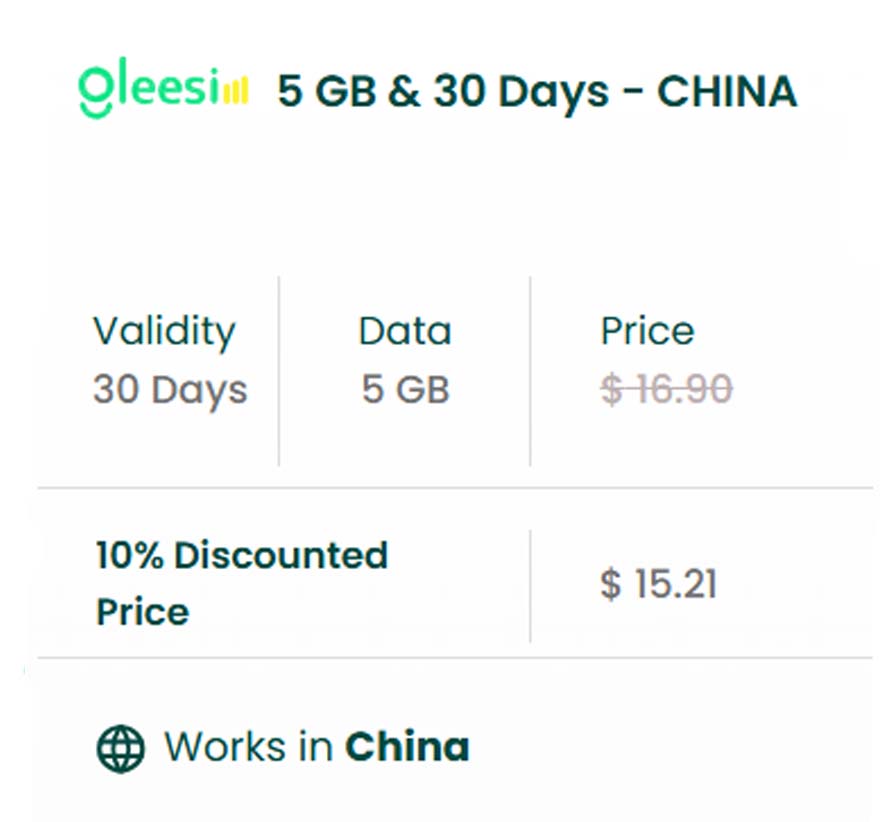This screenshot has height=822, width=892.
Task: Click the $ 15.21 discounted price
Action: [658, 584]
